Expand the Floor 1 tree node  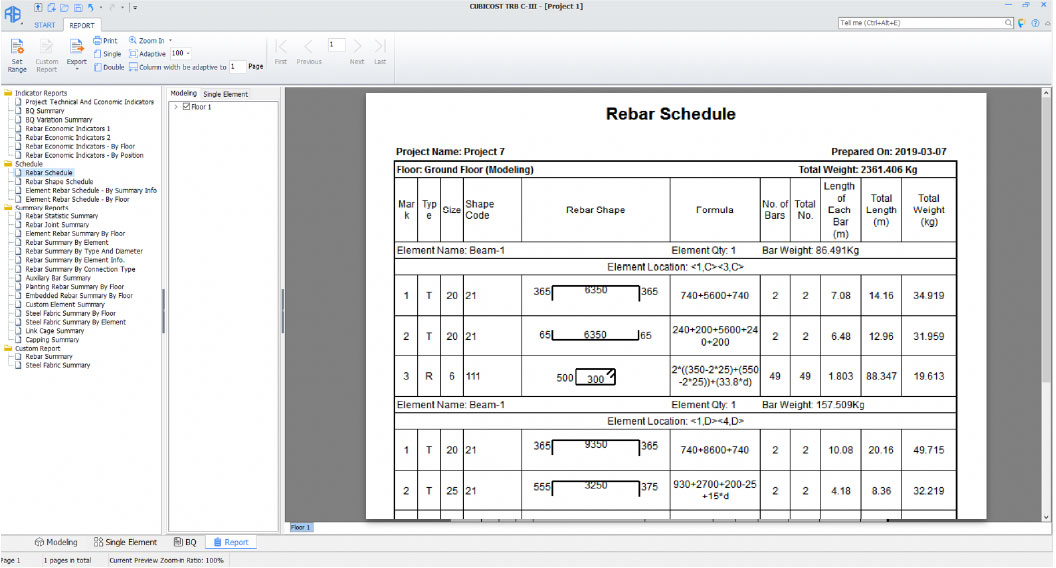pos(176,106)
